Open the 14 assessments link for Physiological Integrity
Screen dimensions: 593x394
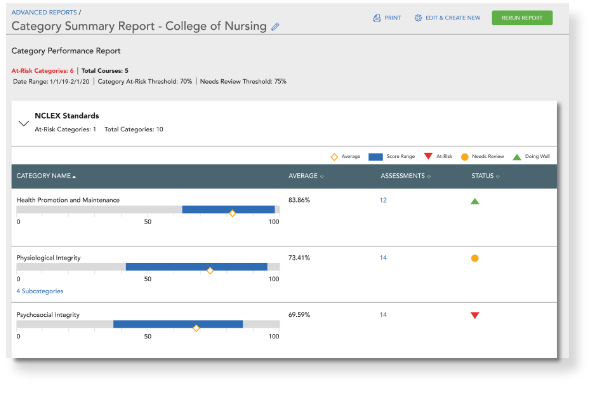(x=383, y=257)
